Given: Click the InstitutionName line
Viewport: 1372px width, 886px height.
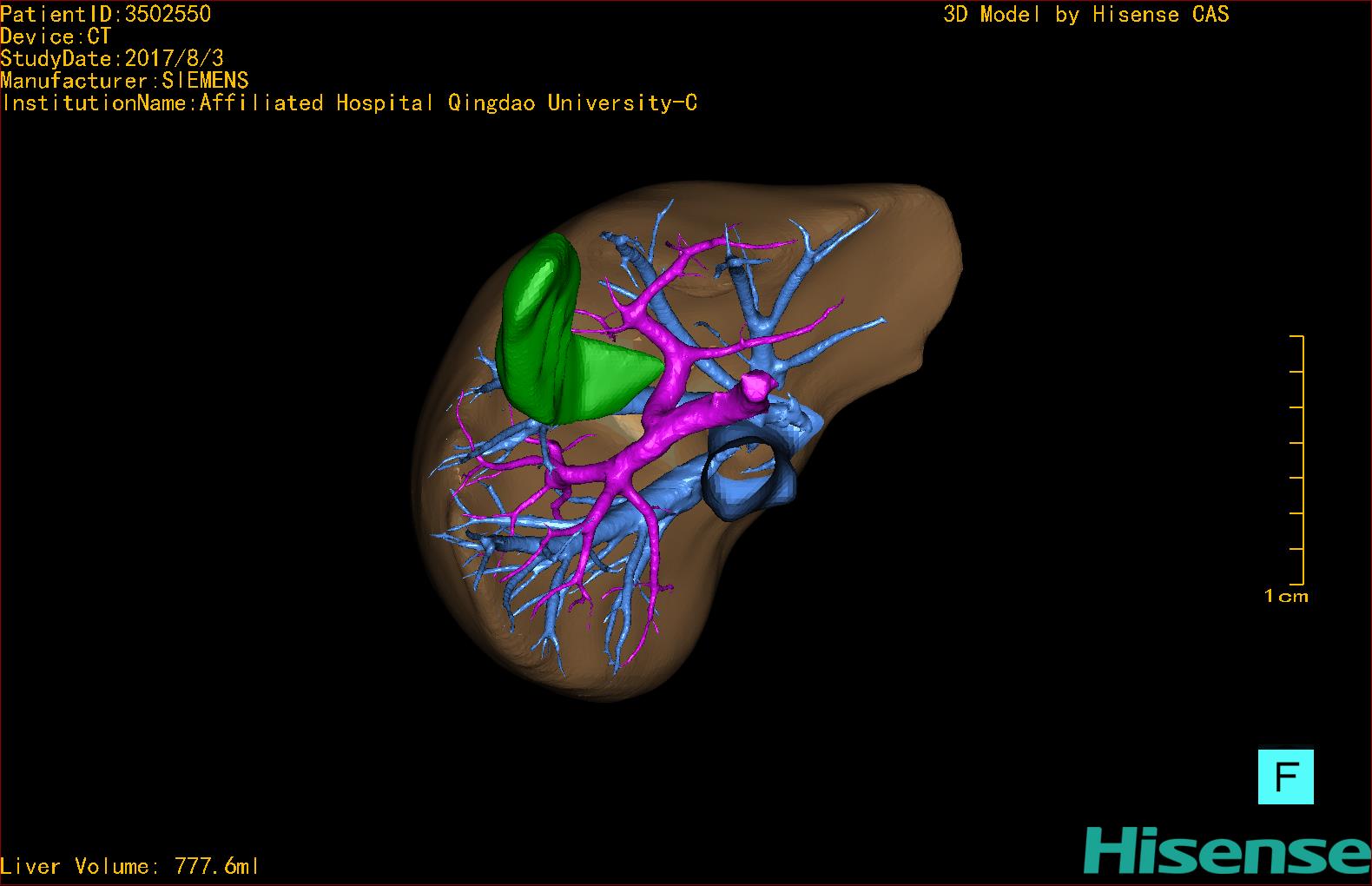Looking at the screenshot, I should (x=349, y=103).
